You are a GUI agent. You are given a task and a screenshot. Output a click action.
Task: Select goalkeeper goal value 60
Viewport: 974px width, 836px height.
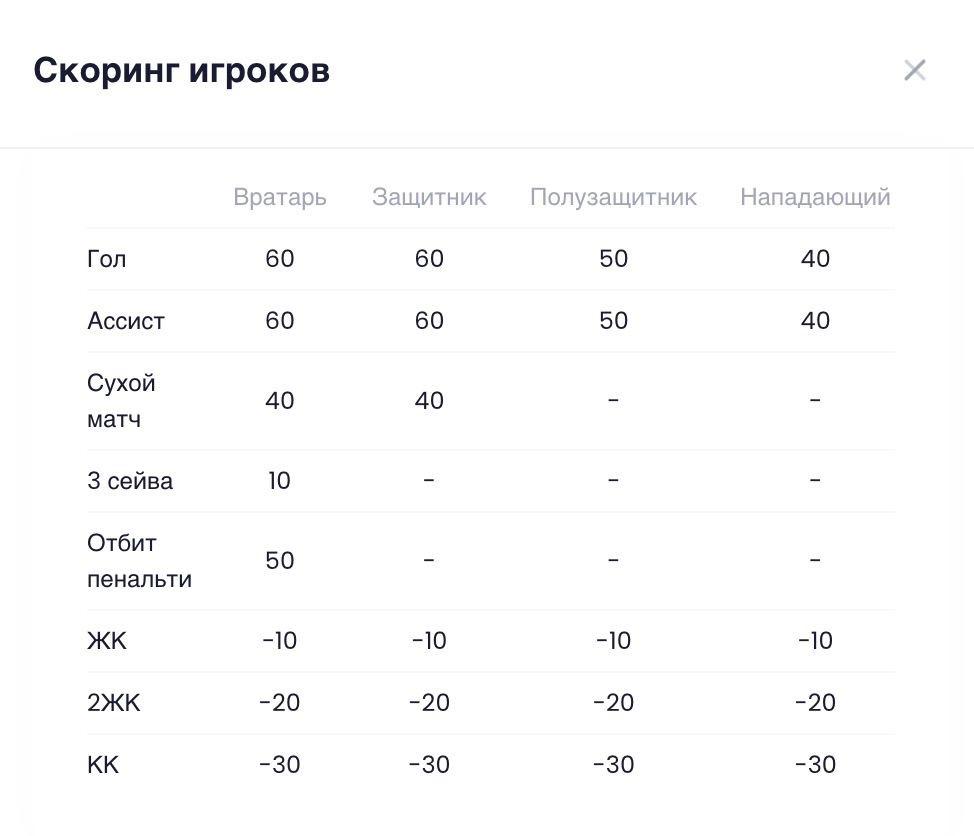point(280,259)
